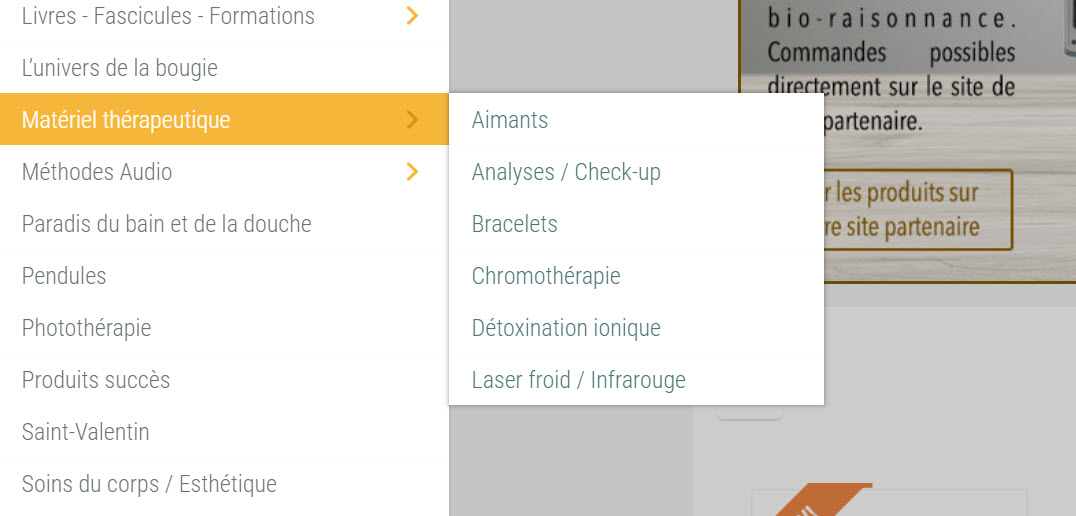Click the partner site products button
Viewport: 1076px width, 516px height.
click(918, 210)
